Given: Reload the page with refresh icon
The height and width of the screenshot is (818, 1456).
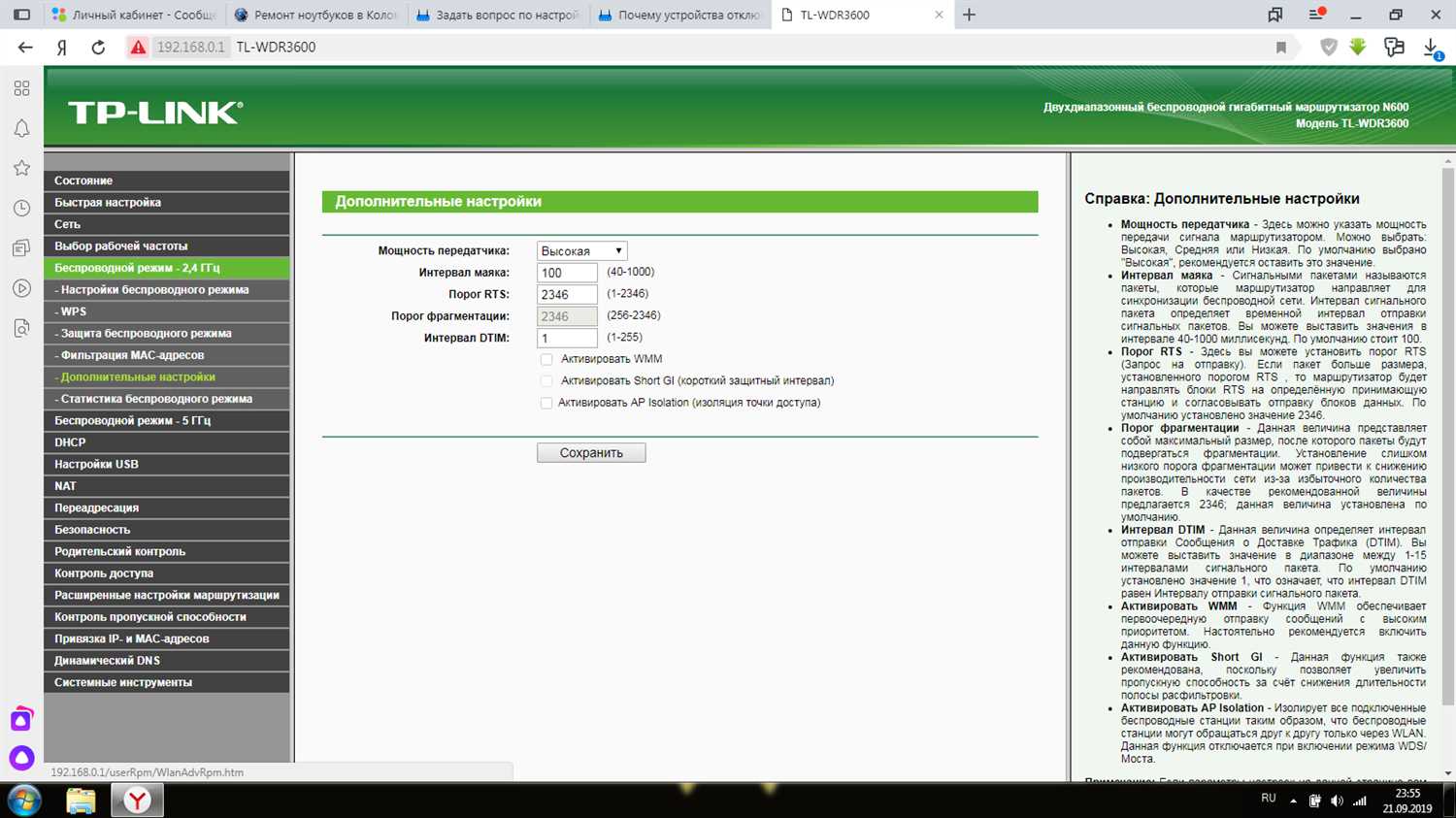Looking at the screenshot, I should [x=98, y=47].
